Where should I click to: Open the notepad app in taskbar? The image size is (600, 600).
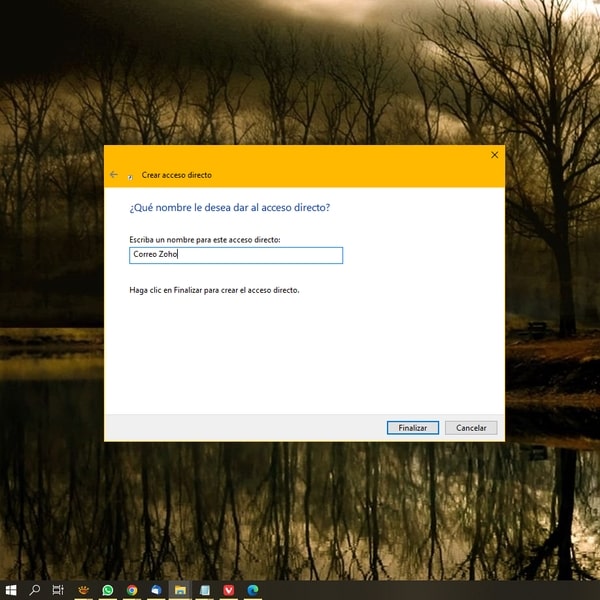click(205, 590)
